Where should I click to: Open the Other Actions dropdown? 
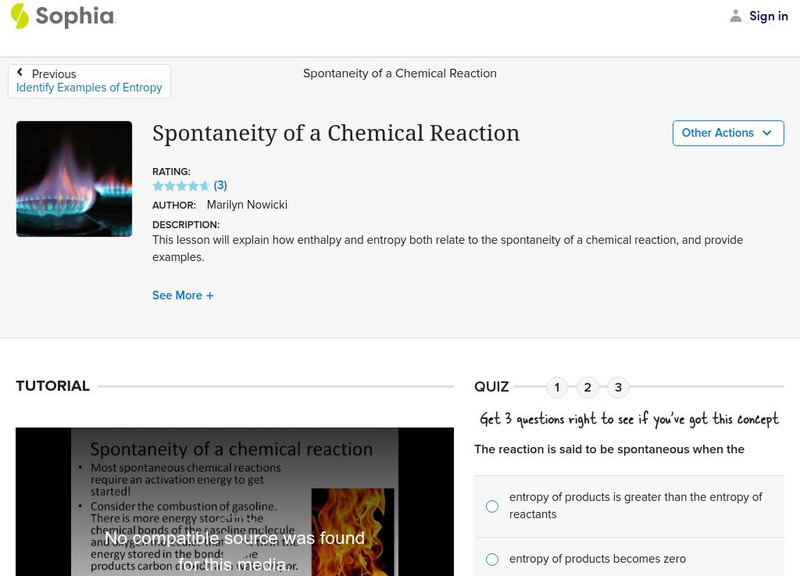click(x=727, y=133)
